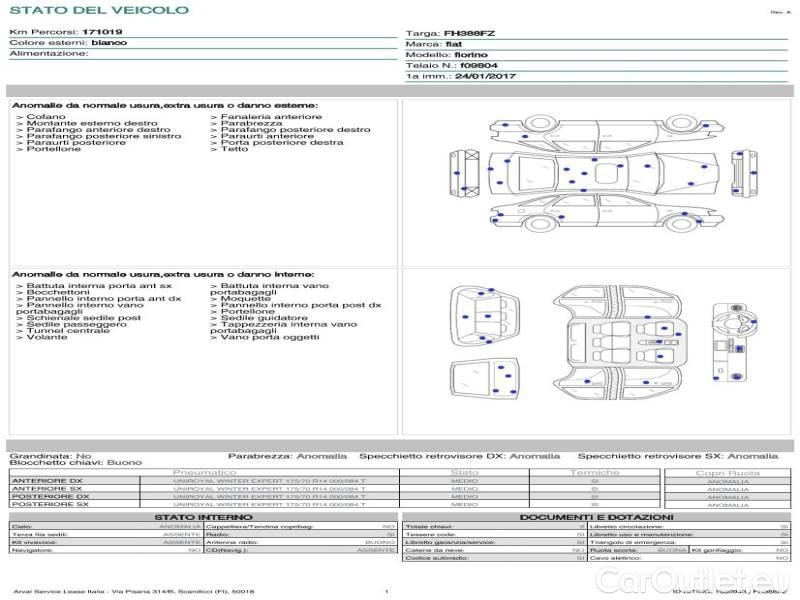Select the 'ANTERIORE SX' tire row label
The image size is (800, 600).
coord(47,488)
